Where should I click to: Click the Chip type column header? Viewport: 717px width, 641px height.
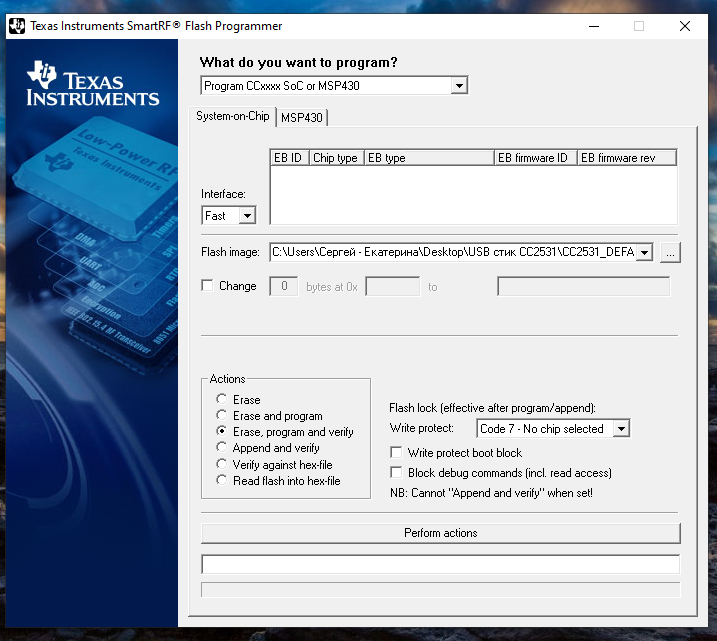[337, 158]
